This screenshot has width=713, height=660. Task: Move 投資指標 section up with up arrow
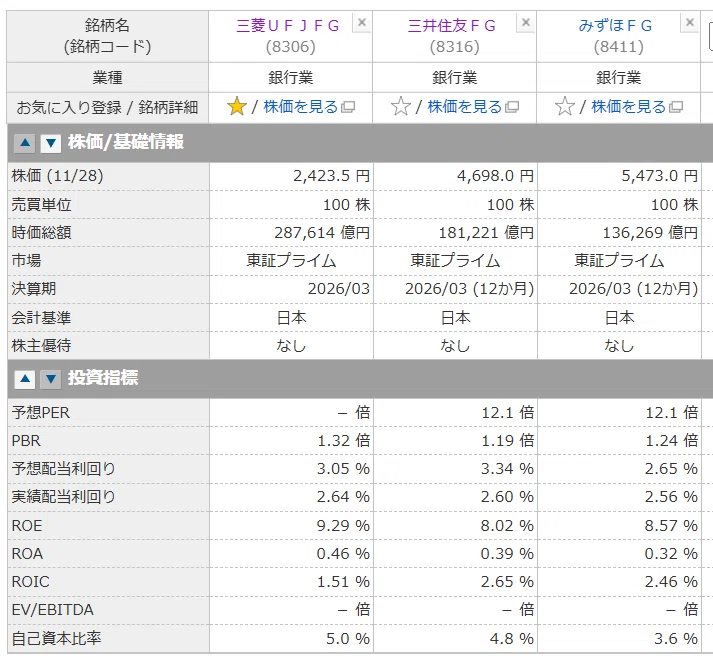[x=25, y=379]
